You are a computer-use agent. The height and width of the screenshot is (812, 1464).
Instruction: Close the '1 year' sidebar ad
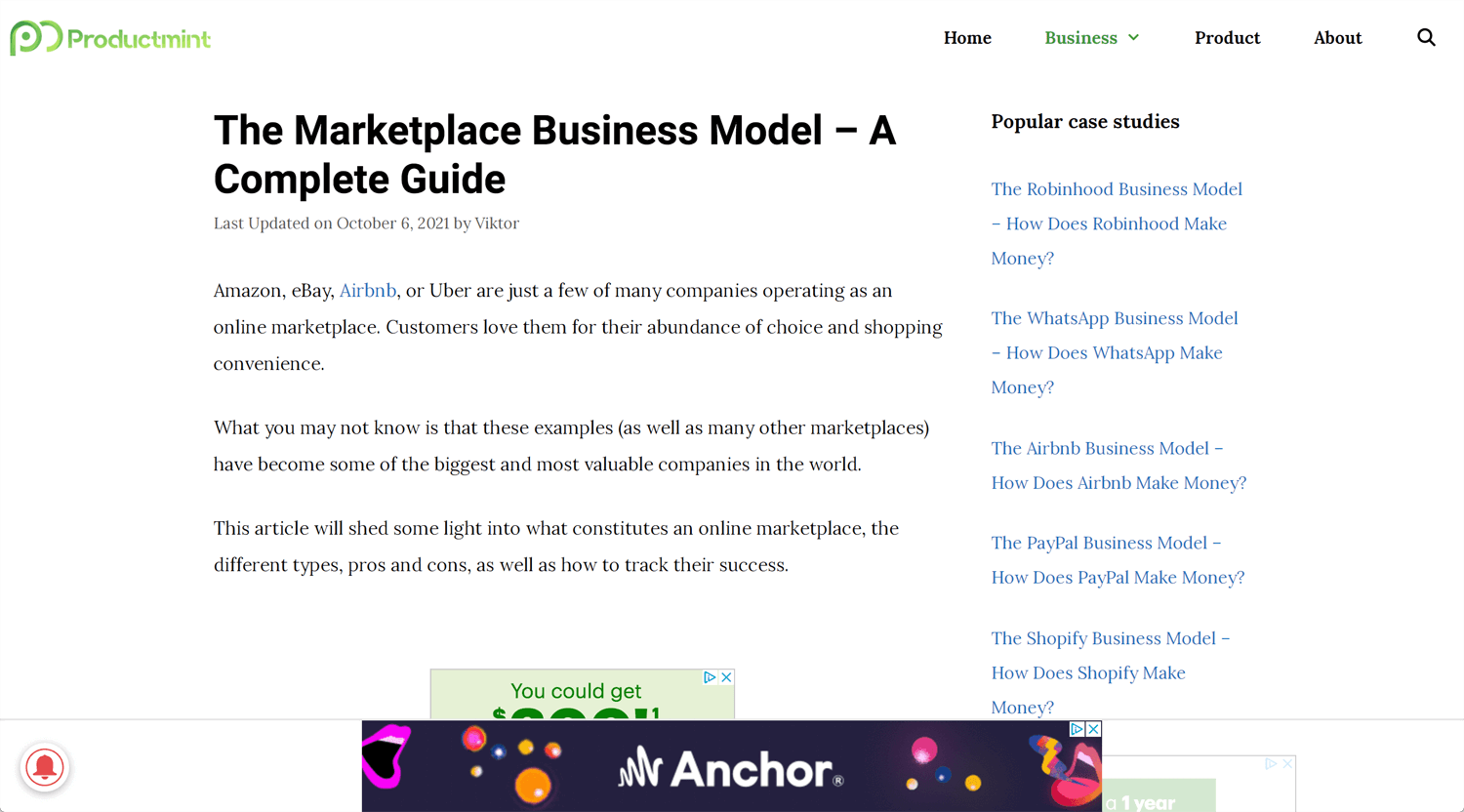click(x=1287, y=763)
